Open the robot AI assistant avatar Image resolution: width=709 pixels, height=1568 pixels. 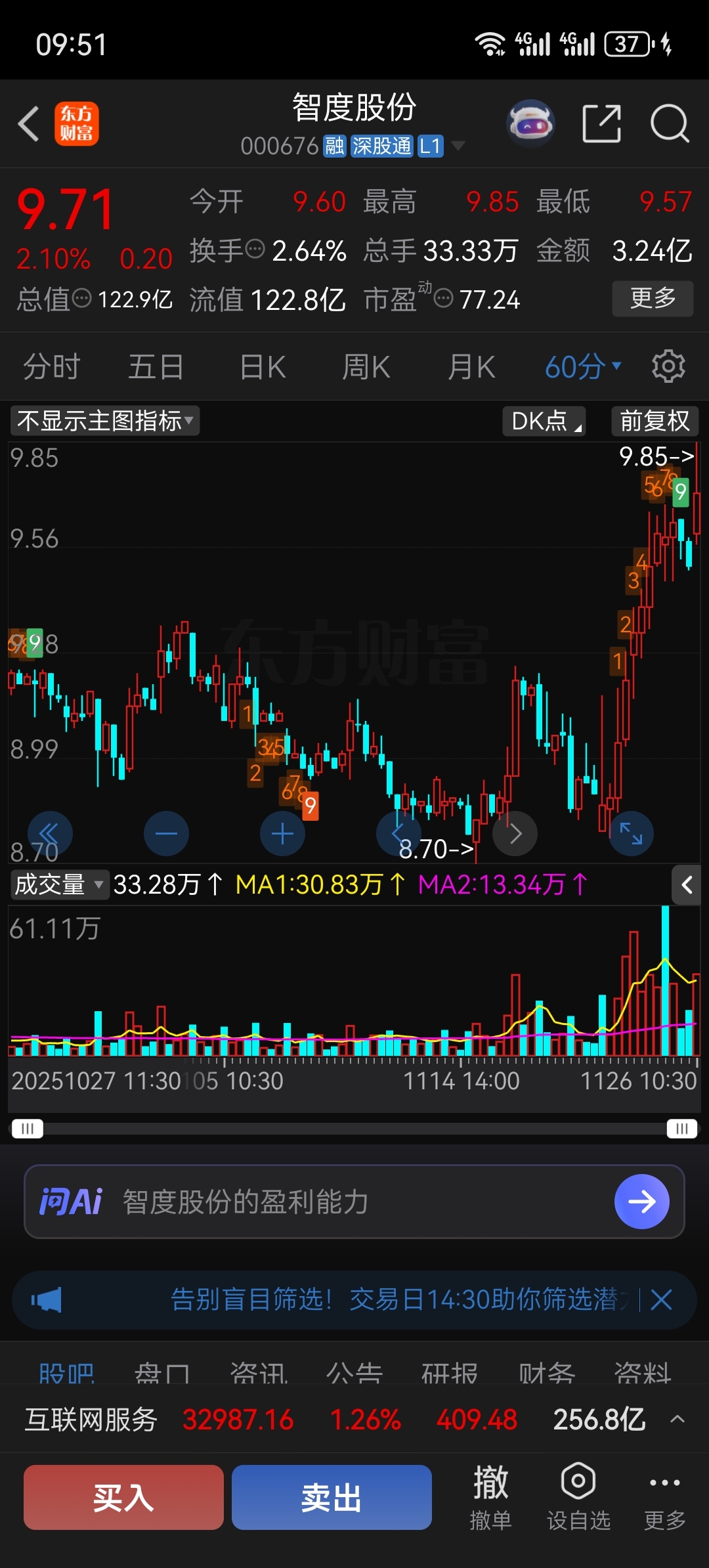[x=531, y=123]
